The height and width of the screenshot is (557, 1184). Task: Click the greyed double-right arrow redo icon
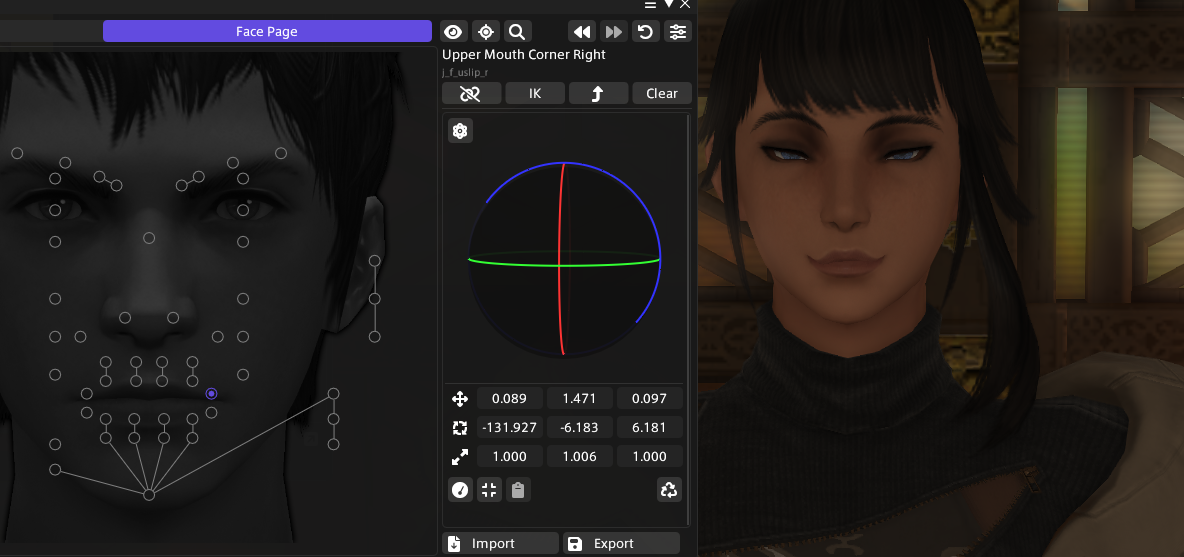pos(614,32)
